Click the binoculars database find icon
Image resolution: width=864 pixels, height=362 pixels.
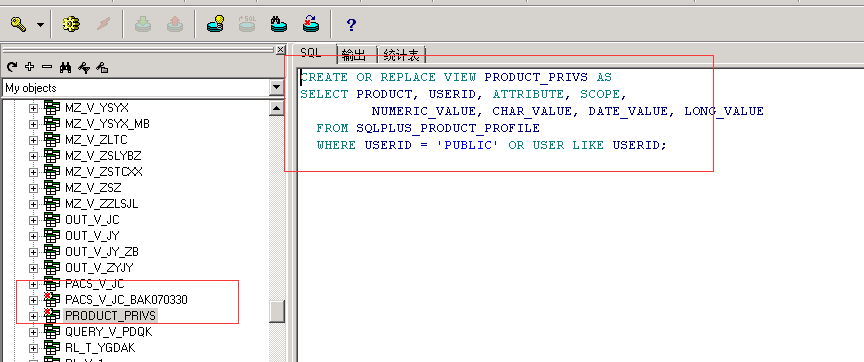[x=279, y=24]
